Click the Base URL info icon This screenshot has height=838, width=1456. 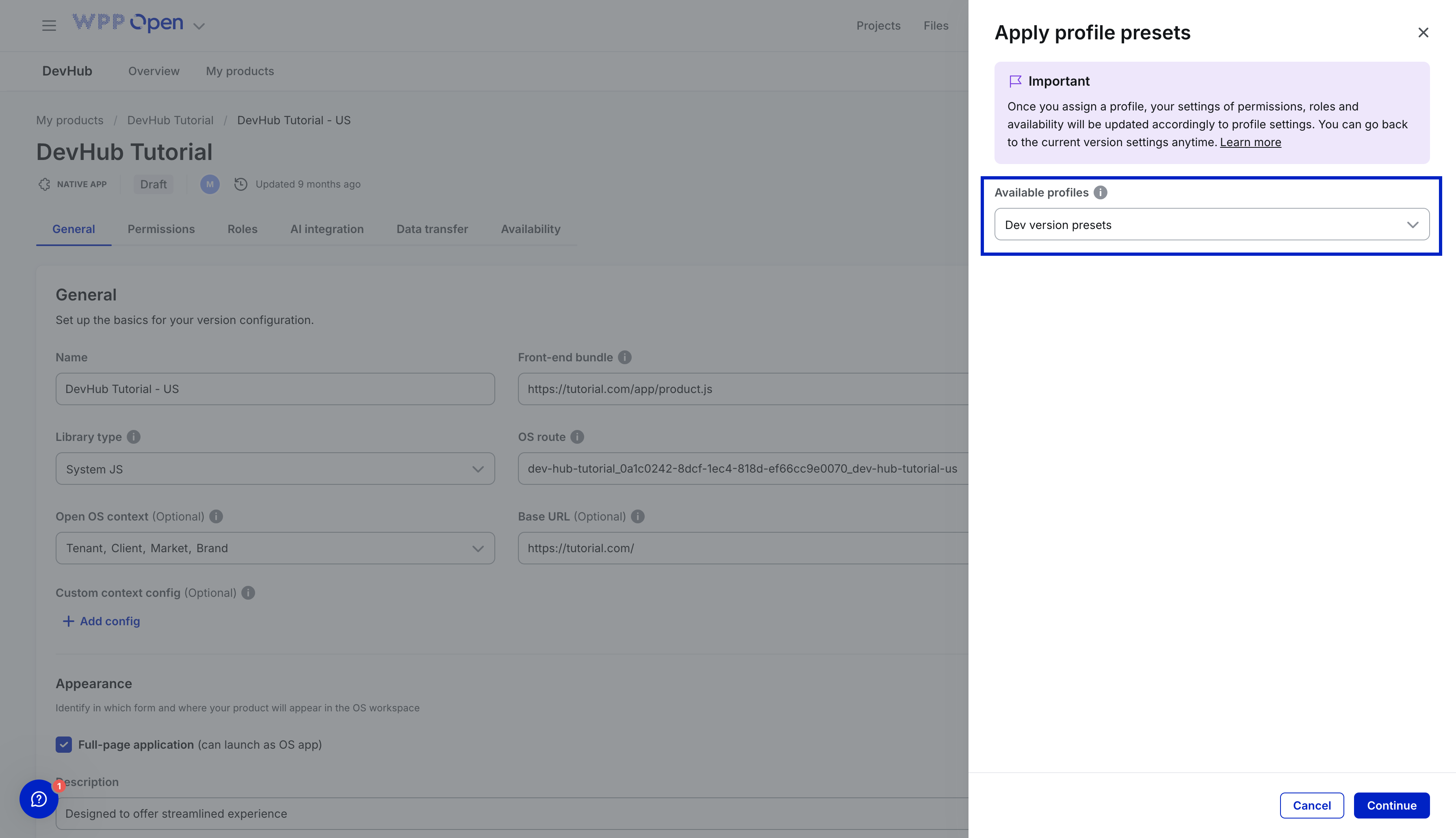point(638,516)
